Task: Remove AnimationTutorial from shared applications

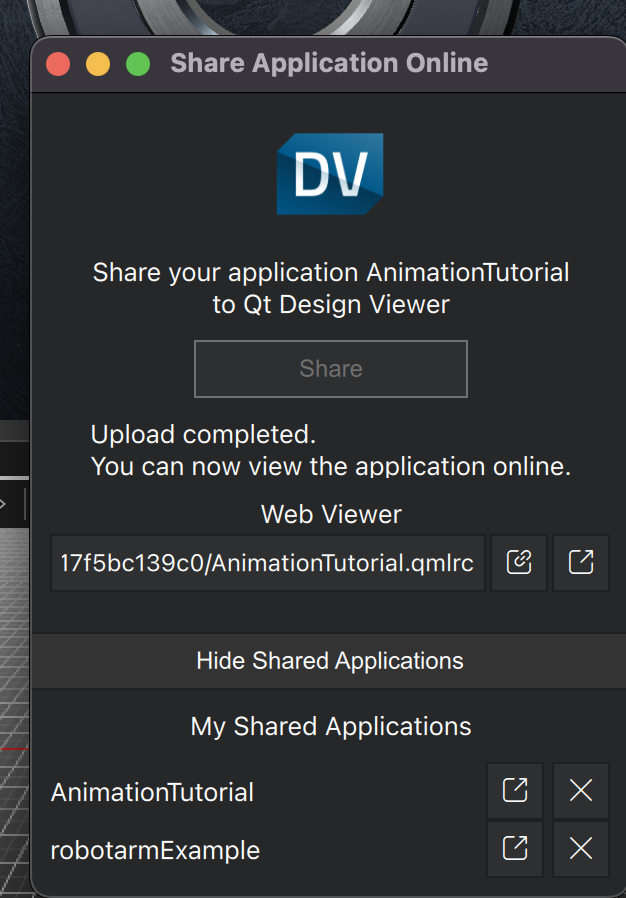Action: click(581, 791)
